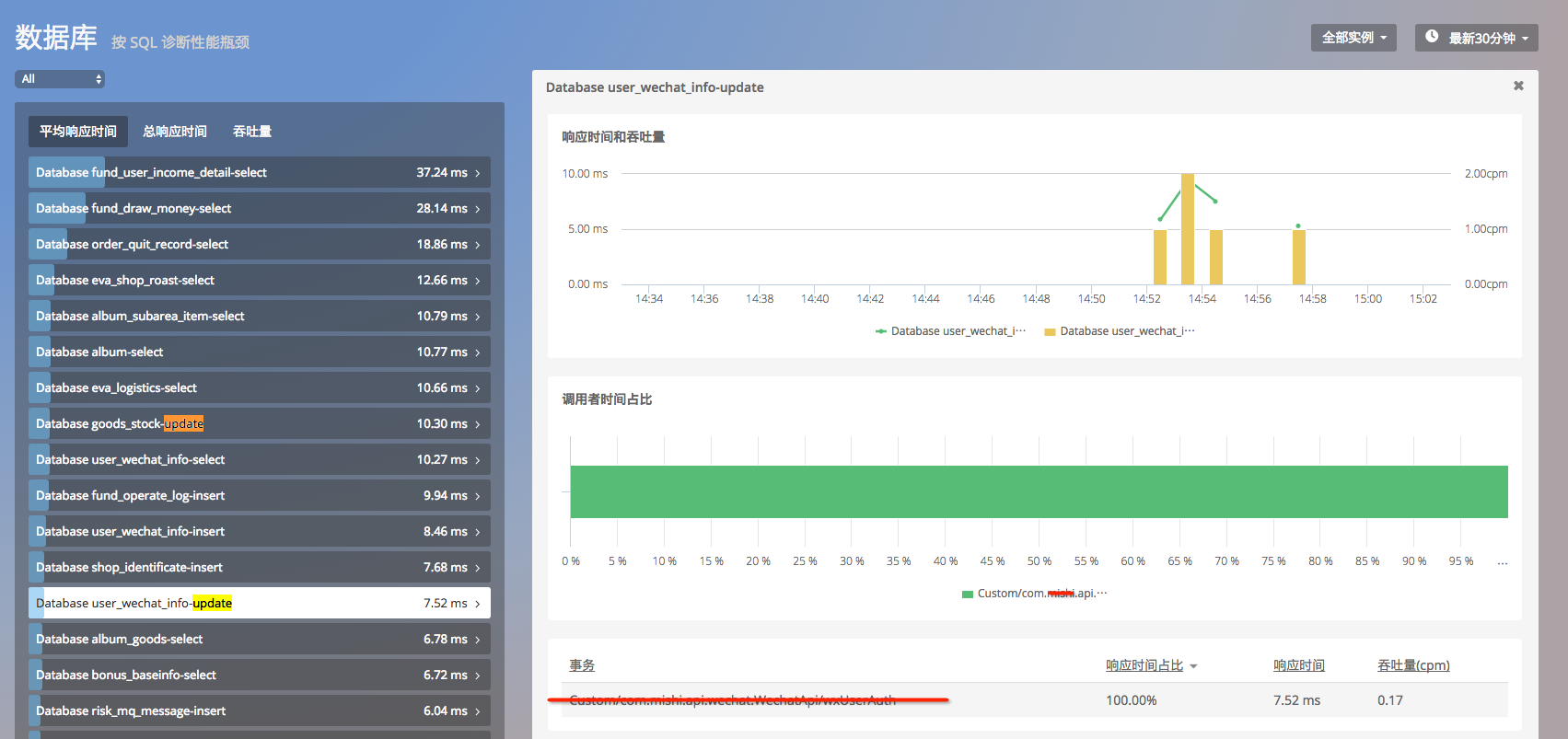
Task: Open Database album-select row
Action: [x=260, y=352]
